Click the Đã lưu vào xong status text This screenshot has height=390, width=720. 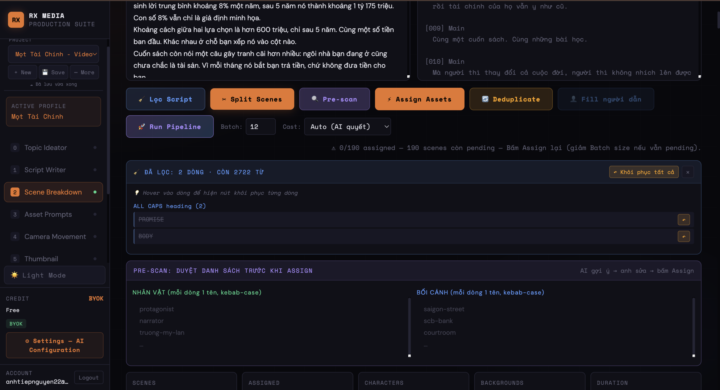[x=53, y=85]
